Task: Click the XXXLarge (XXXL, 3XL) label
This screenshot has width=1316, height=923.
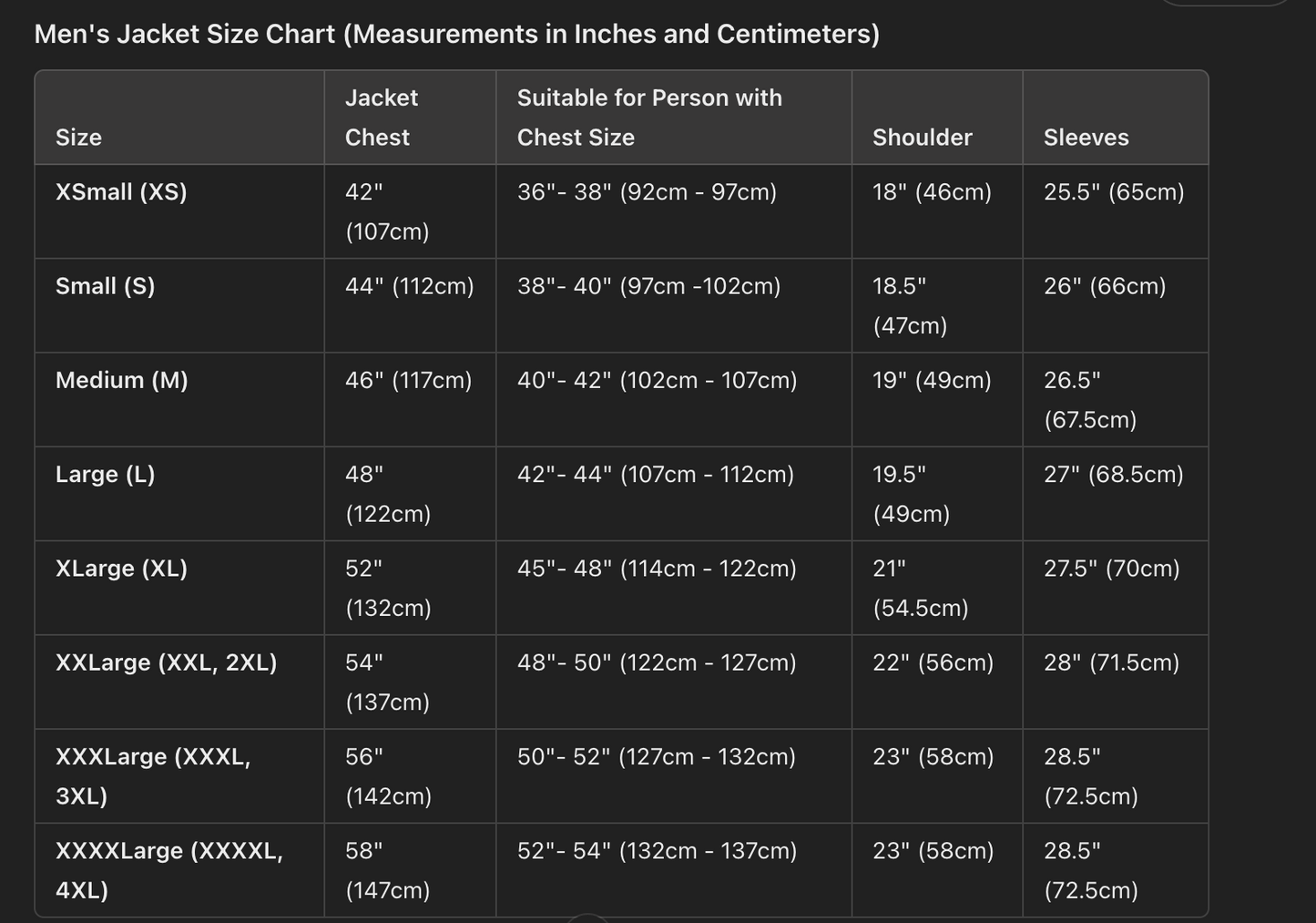Action: click(152, 775)
